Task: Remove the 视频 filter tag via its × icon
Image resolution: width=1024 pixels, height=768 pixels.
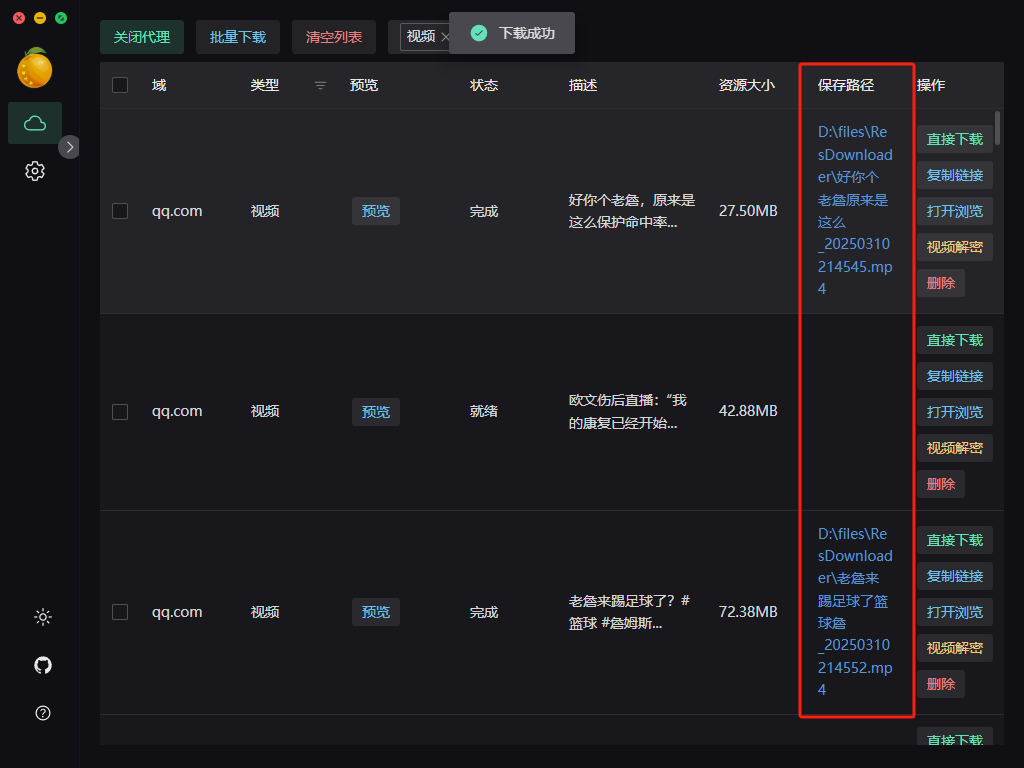Action: [445, 37]
